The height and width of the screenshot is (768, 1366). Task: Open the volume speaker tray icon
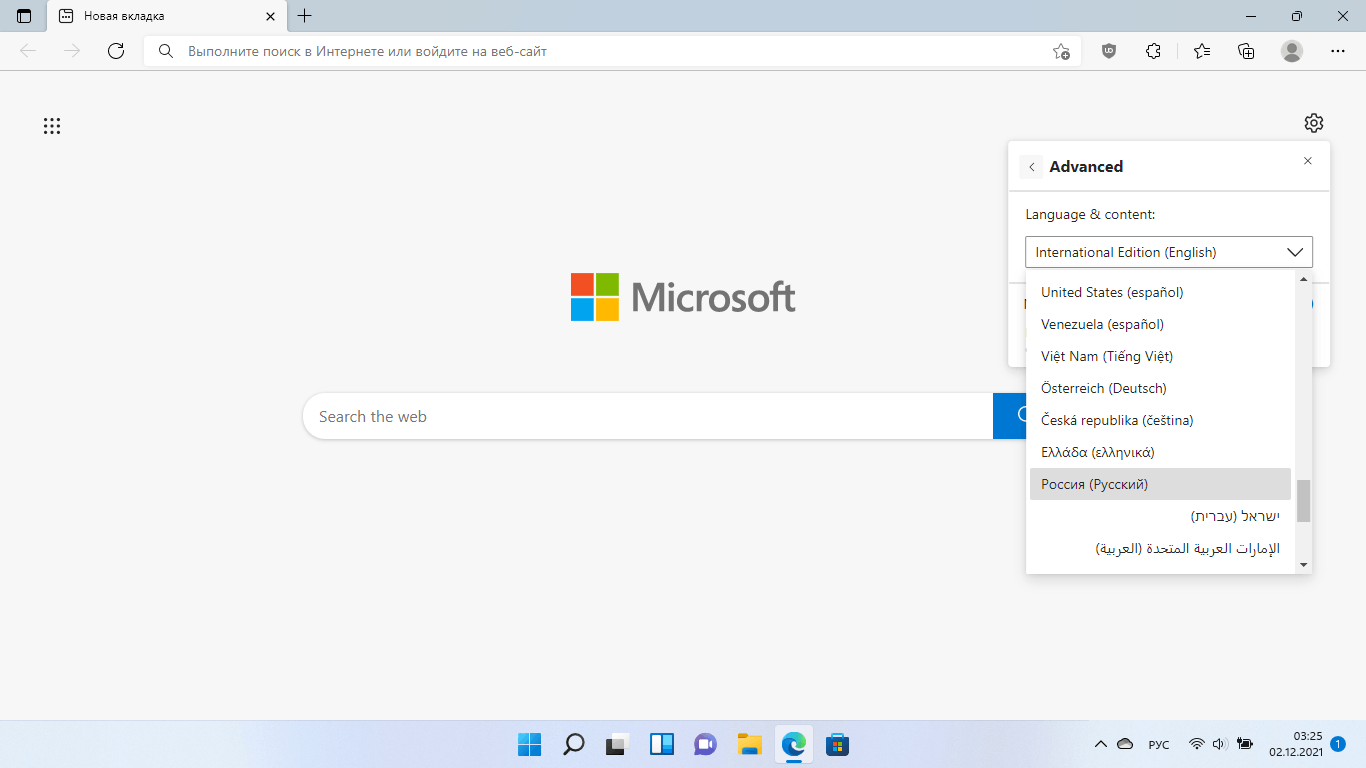1219,744
